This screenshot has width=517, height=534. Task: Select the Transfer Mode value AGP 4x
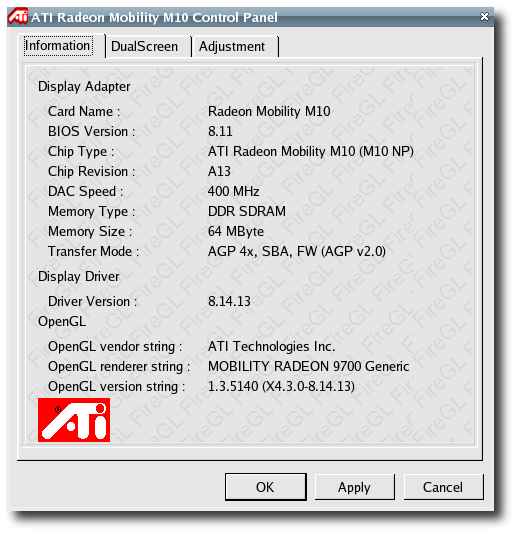[297, 251]
